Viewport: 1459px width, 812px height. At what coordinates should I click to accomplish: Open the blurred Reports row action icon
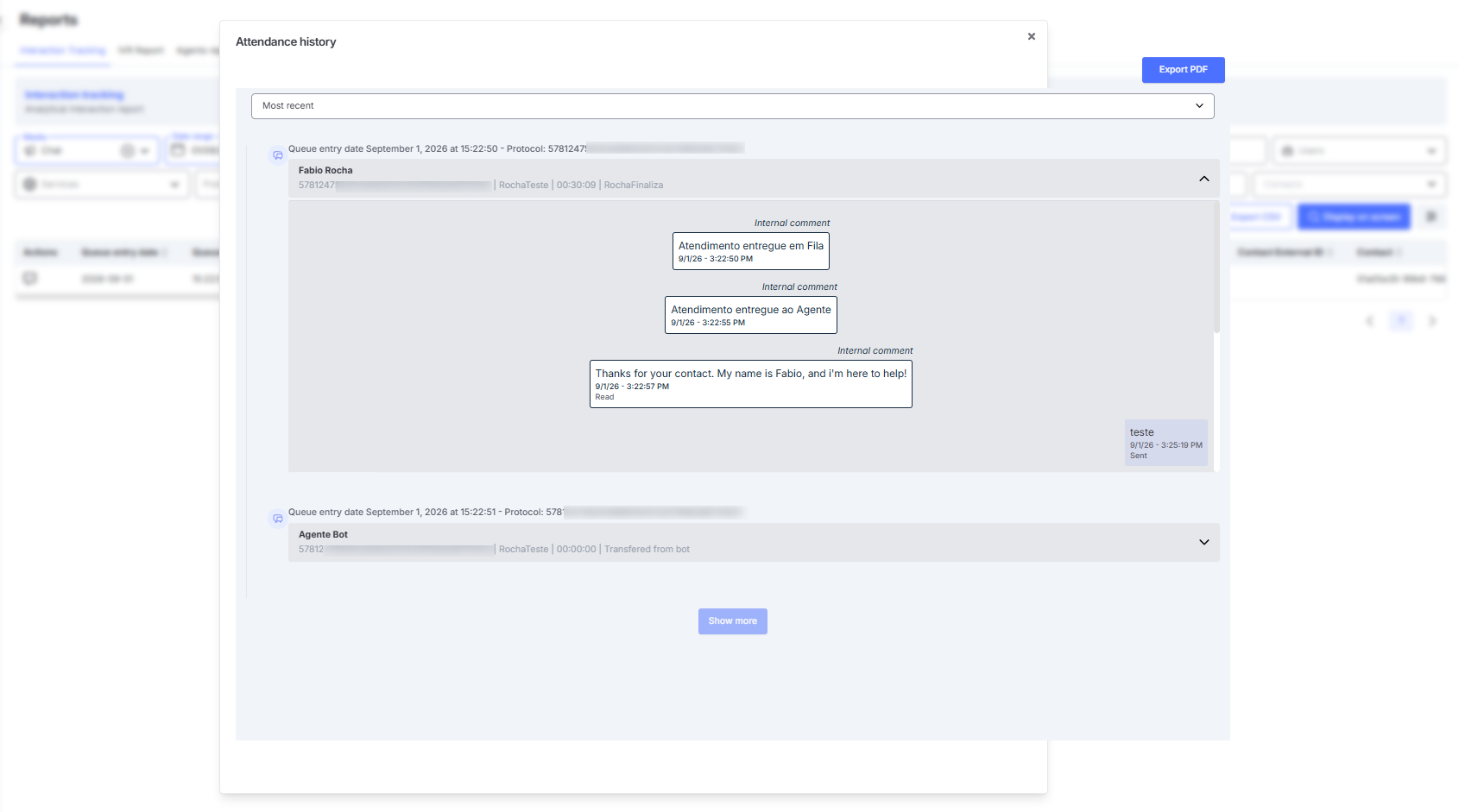(30, 279)
